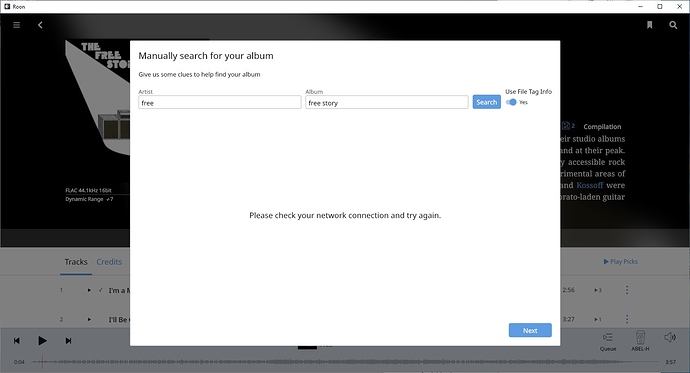Open the search magnifier icon

click(673, 25)
